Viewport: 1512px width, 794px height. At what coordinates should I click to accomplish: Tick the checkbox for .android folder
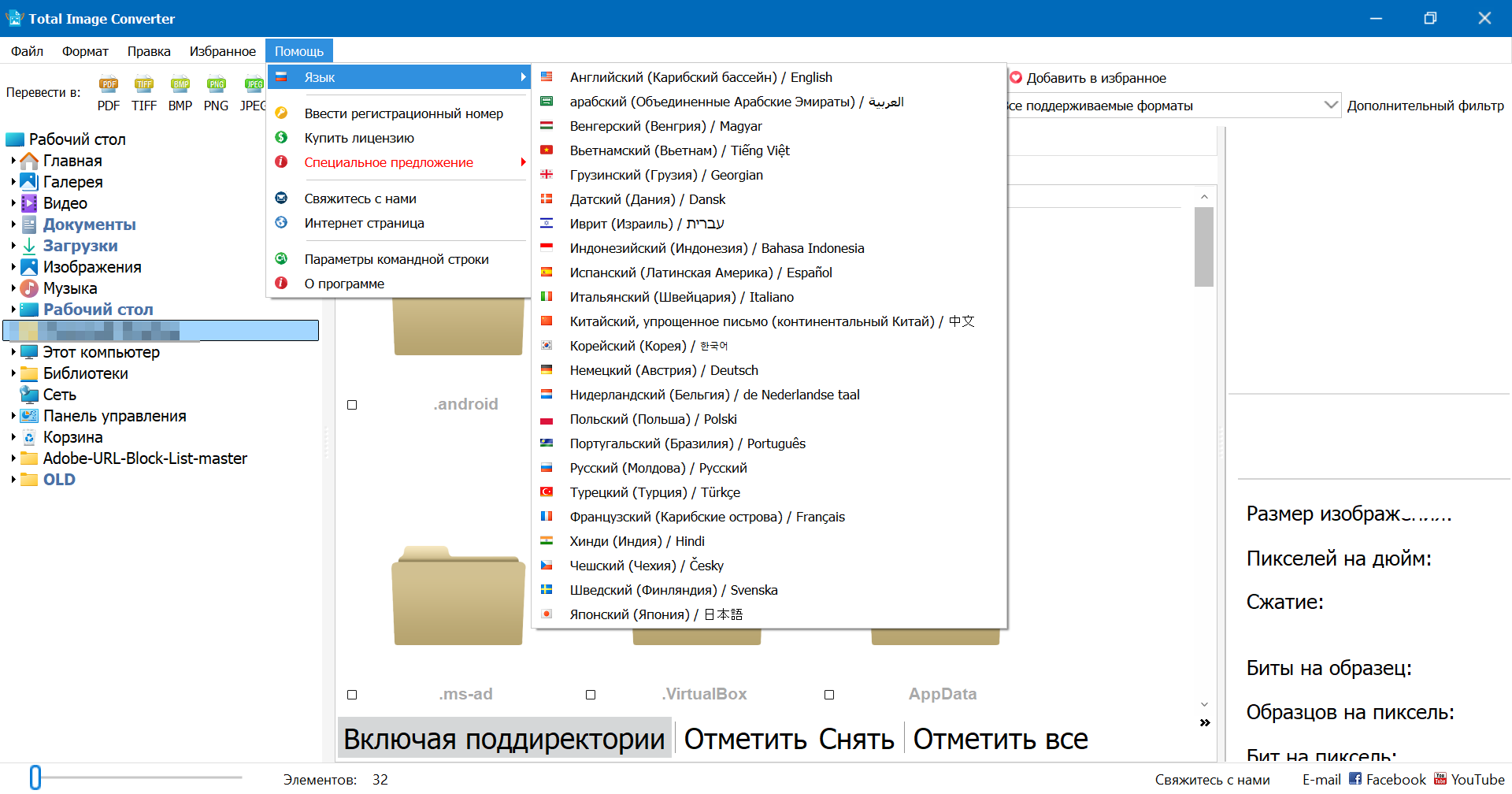click(x=352, y=405)
